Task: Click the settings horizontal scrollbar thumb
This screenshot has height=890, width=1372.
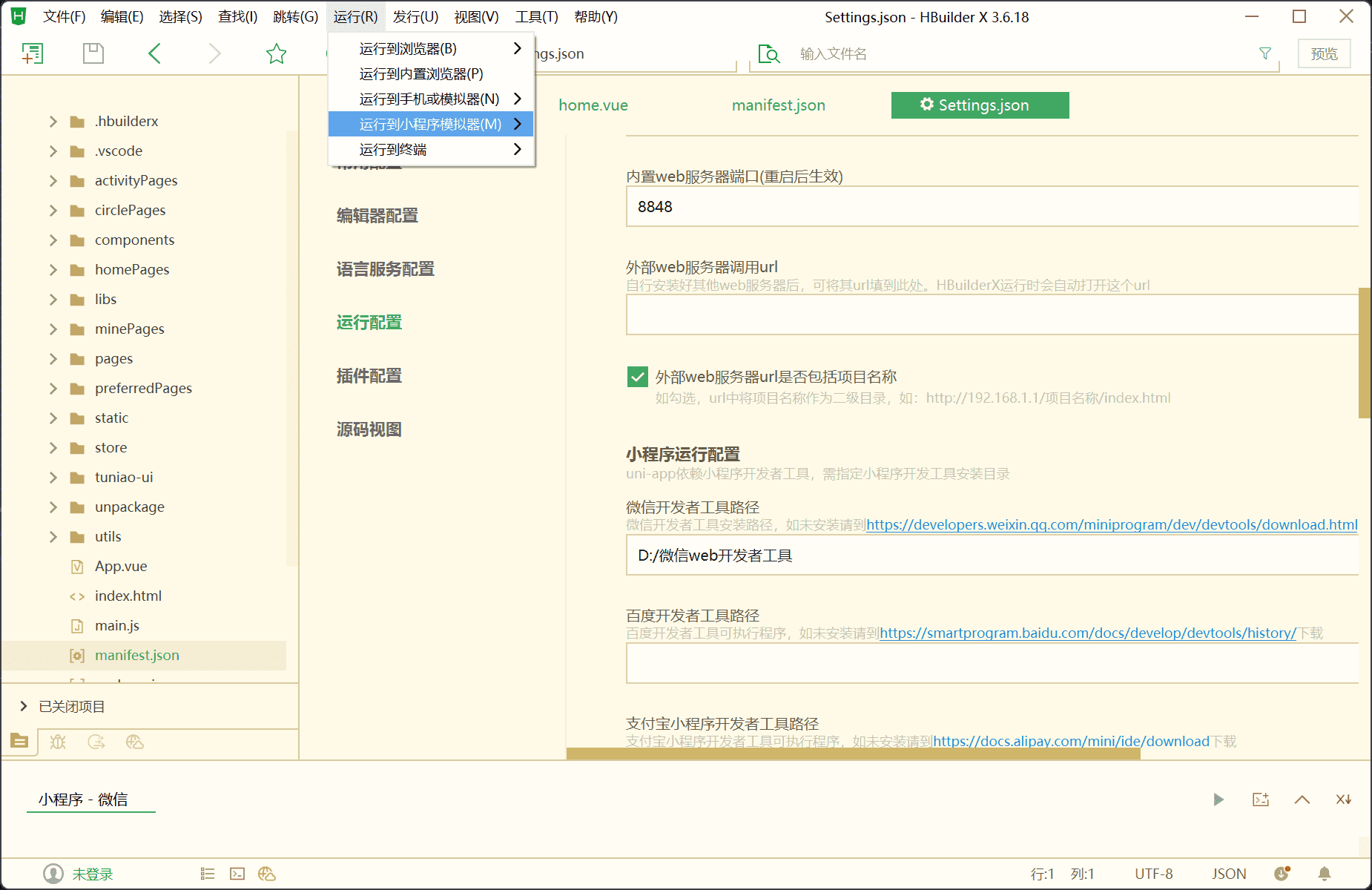Action: pos(854,754)
